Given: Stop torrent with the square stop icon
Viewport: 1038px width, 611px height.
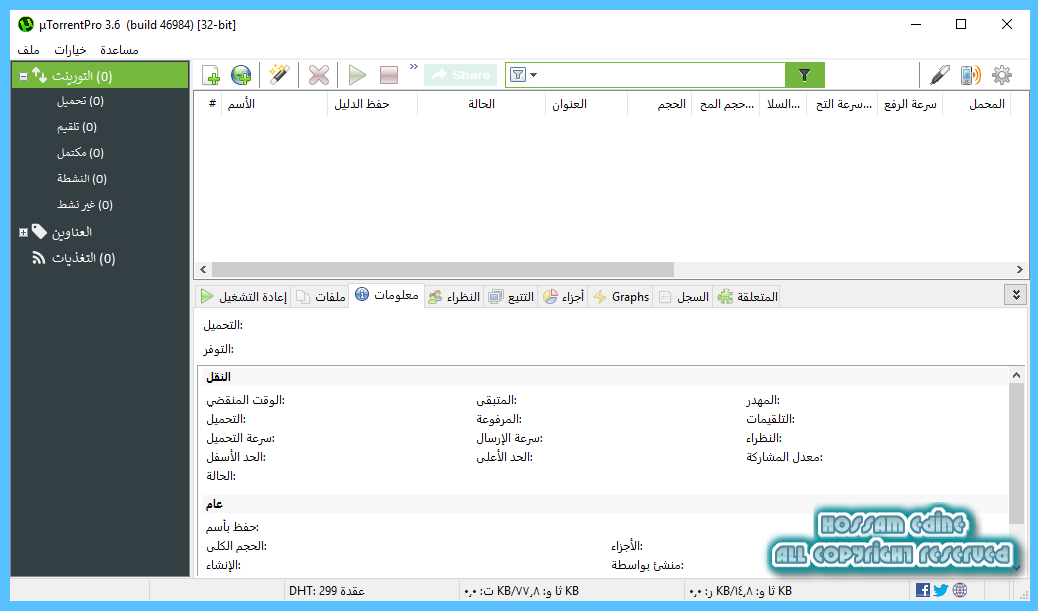Looking at the screenshot, I should (389, 75).
